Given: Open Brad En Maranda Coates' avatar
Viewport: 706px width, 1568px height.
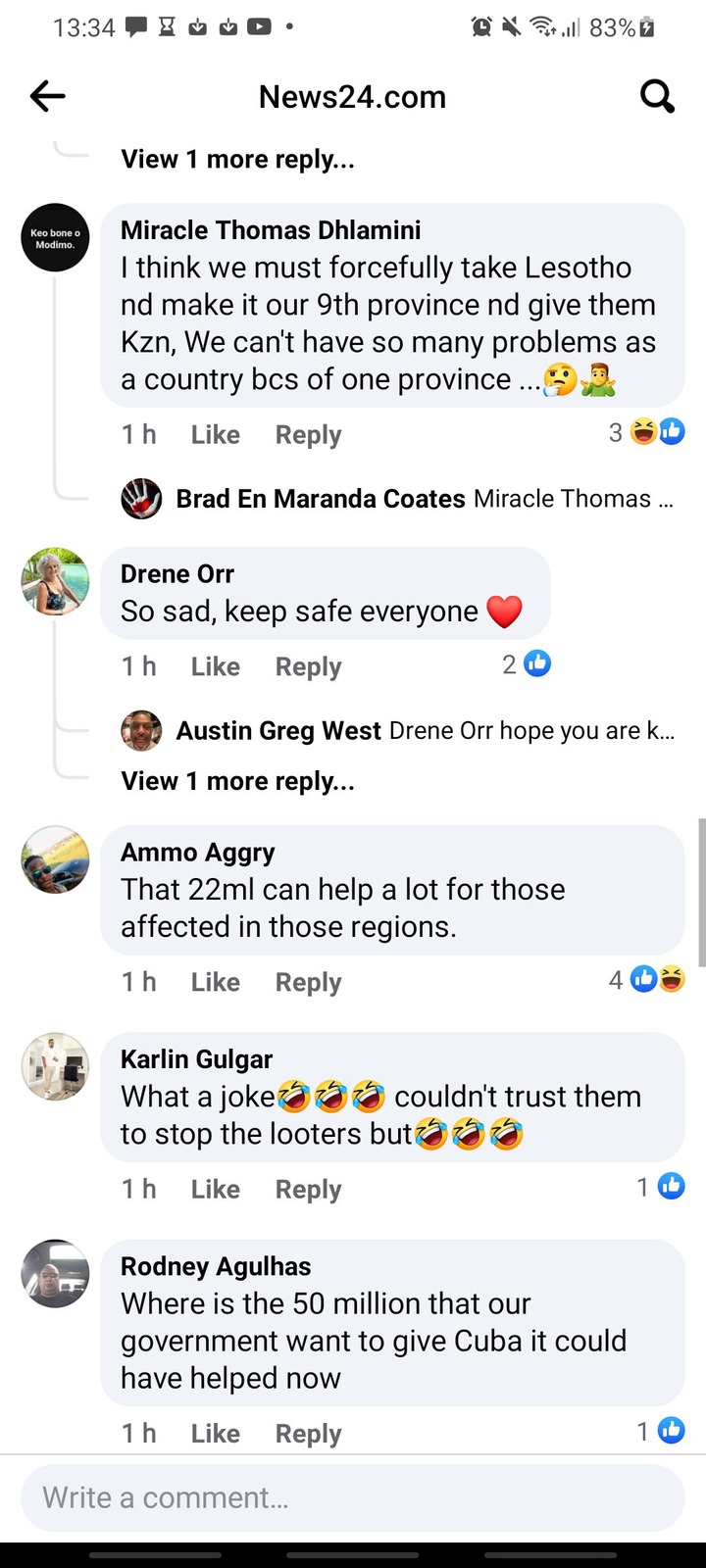Looking at the screenshot, I should [141, 499].
